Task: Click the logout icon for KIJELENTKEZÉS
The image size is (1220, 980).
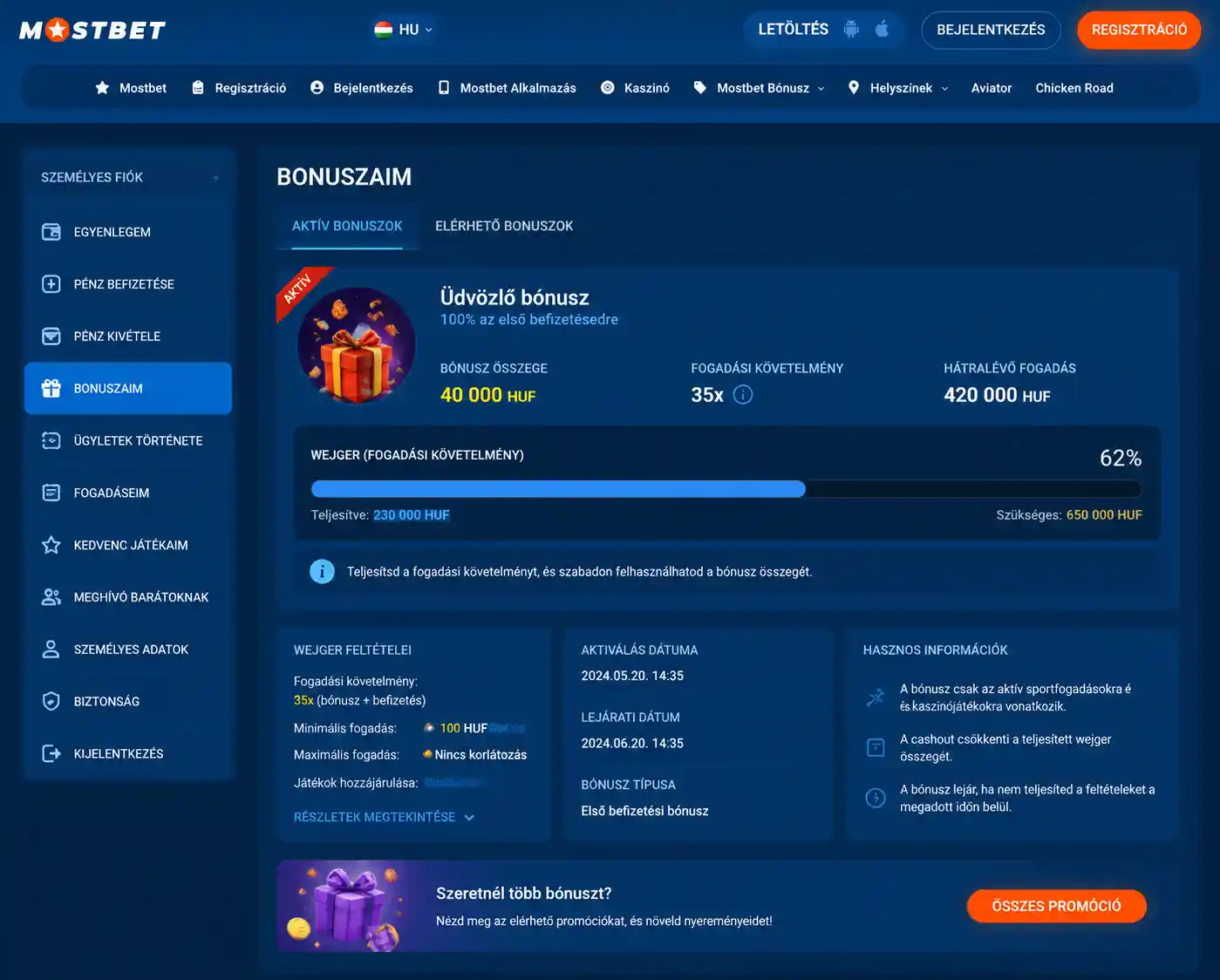Action: (x=51, y=753)
